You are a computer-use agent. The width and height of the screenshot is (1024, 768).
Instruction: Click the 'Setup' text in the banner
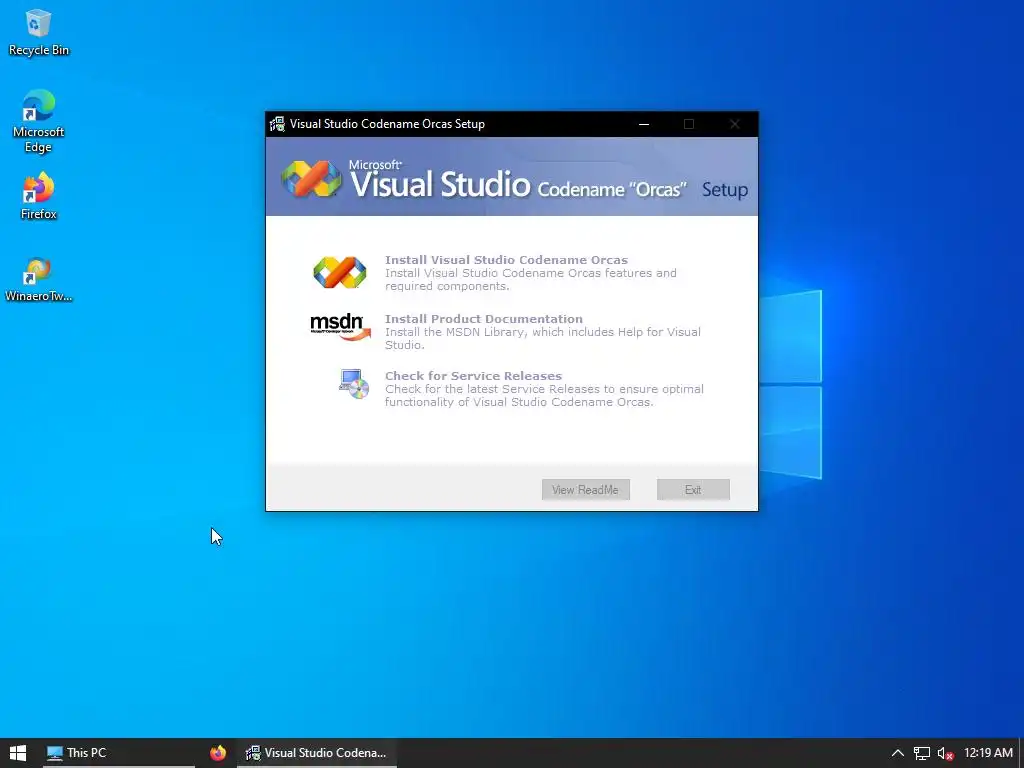click(725, 190)
